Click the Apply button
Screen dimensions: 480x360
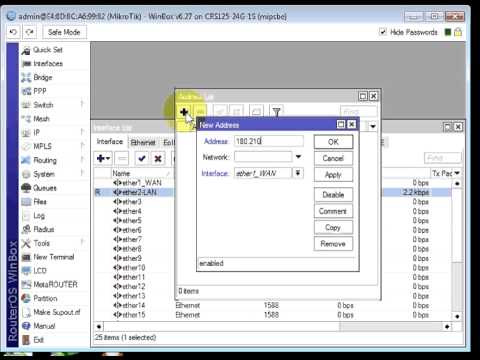pyautogui.click(x=333, y=175)
